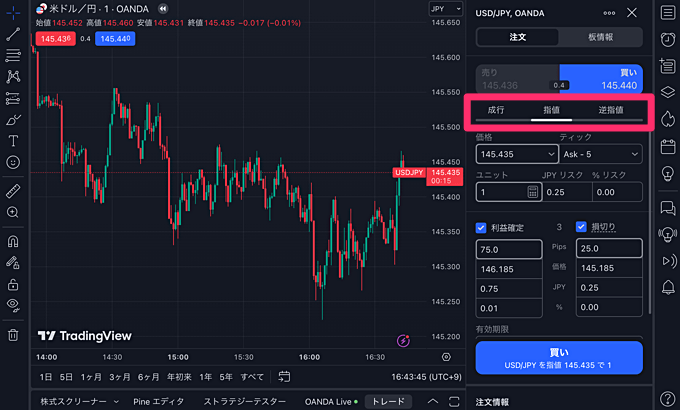
Task: Open the ティック Ask - 5 dropdown
Action: point(601,154)
